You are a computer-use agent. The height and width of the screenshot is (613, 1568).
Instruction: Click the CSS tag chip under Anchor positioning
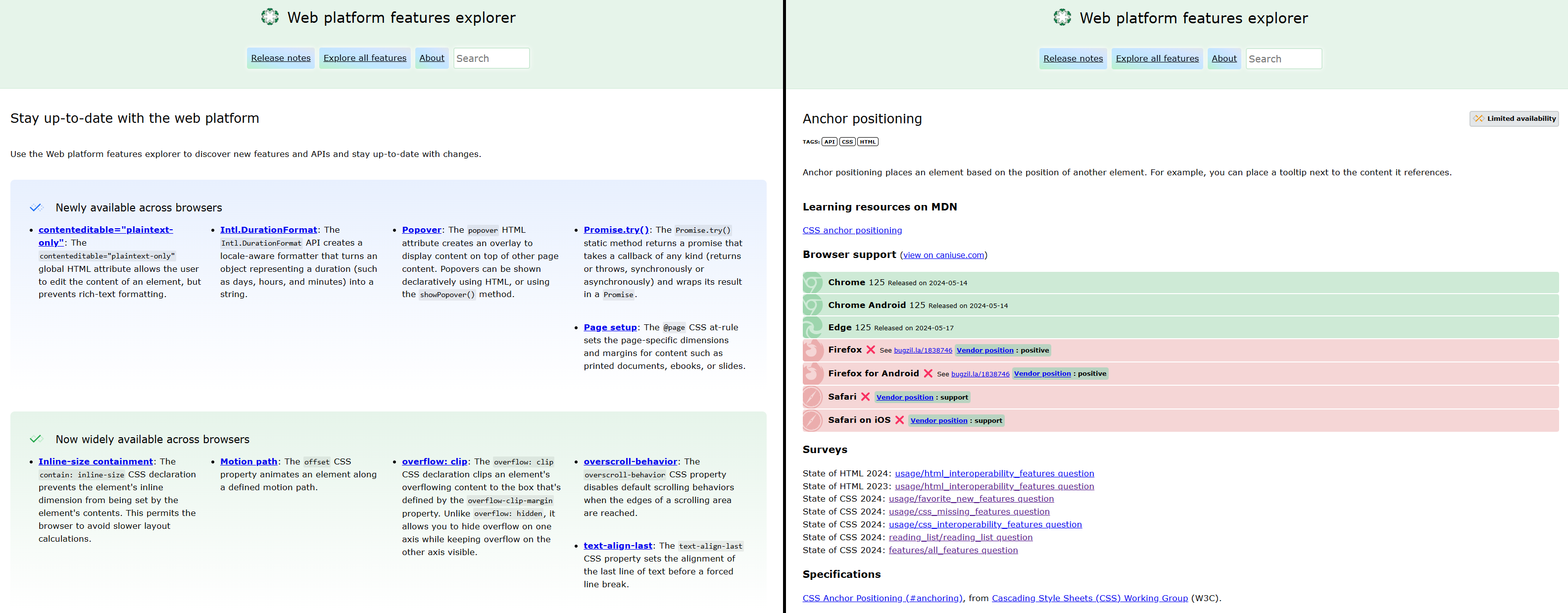[x=847, y=141]
